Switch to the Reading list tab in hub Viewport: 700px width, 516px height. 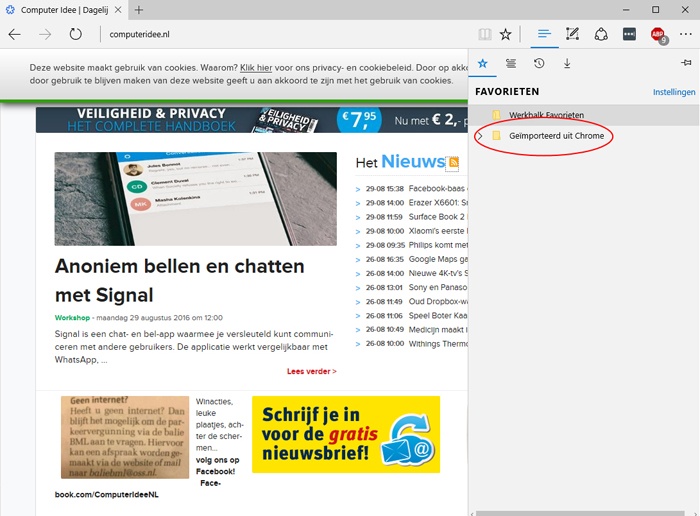[511, 63]
